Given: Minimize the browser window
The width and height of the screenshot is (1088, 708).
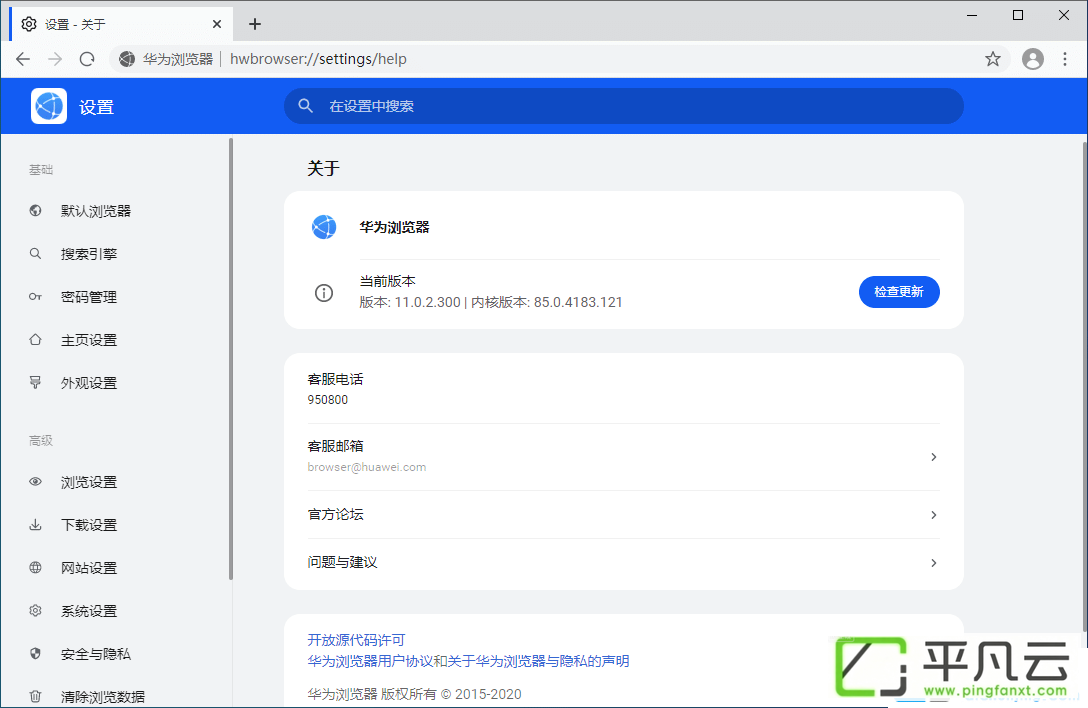Looking at the screenshot, I should [972, 15].
